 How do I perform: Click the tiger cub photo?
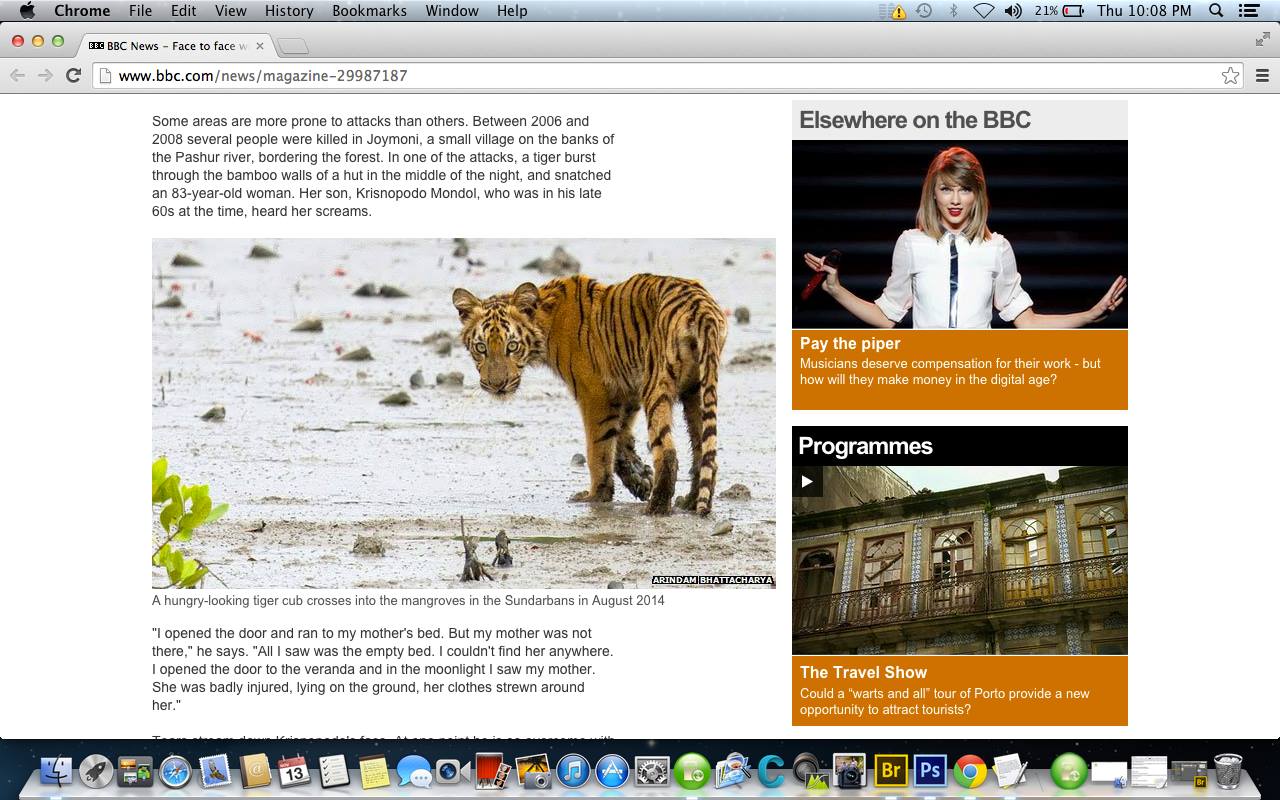(463, 412)
